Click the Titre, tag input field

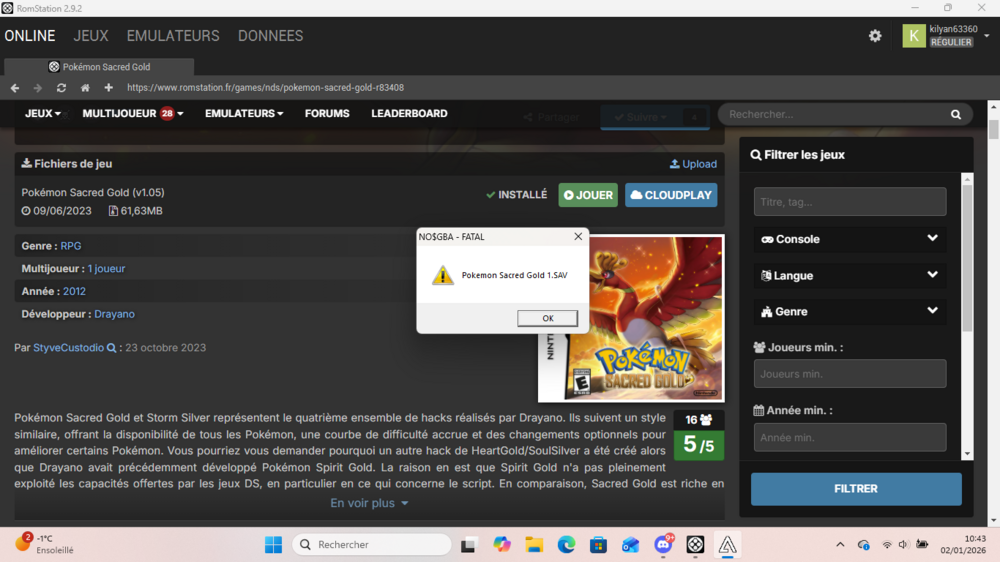point(849,202)
